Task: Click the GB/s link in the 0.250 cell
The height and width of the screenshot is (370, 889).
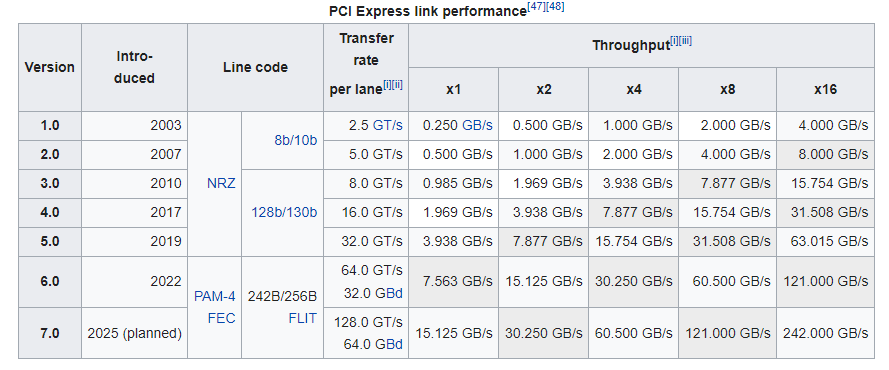Action: click(x=477, y=125)
